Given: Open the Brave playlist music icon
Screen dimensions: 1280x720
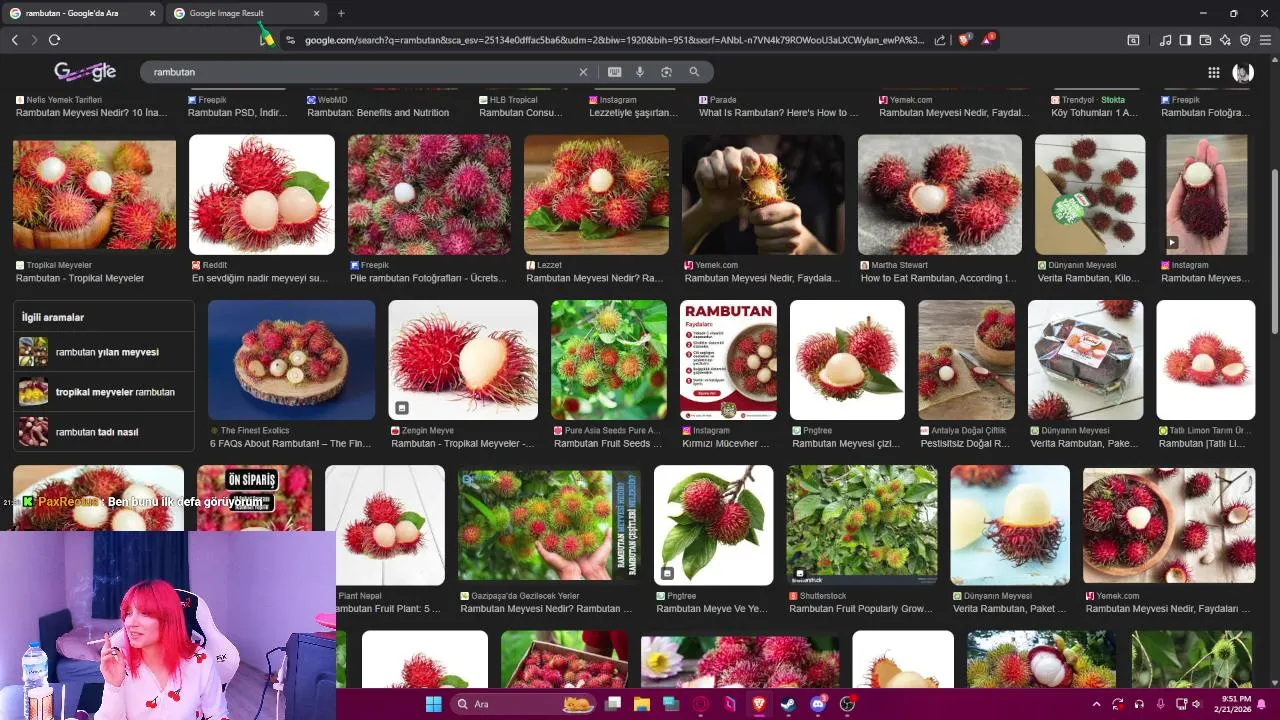Looking at the screenshot, I should pos(1165,40).
